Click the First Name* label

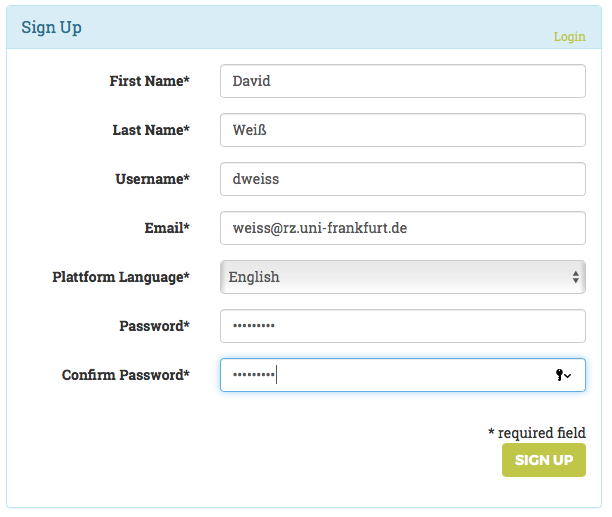[149, 81]
